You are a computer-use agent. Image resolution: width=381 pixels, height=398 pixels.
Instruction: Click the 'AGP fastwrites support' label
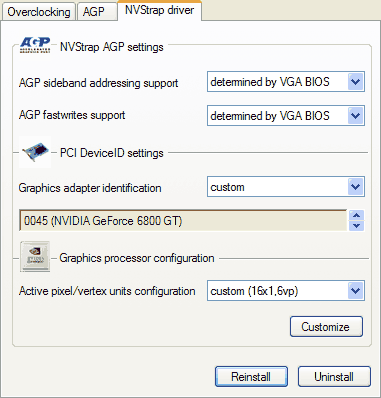pyautogui.click(x=72, y=115)
